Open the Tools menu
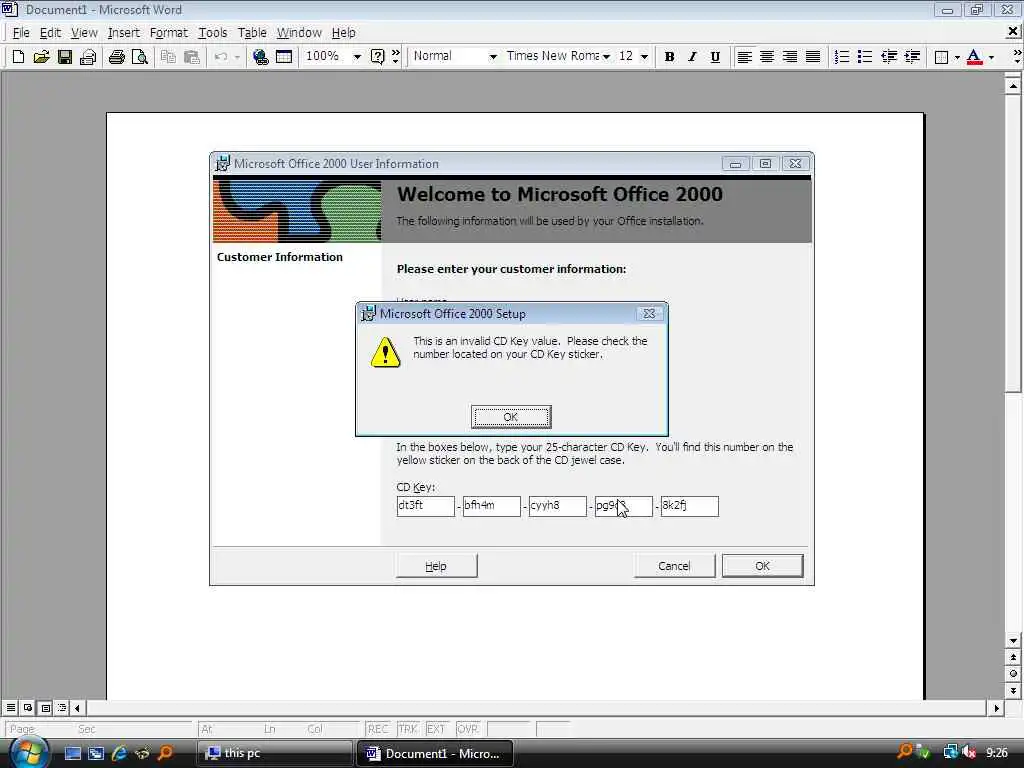Viewport: 1024px width, 768px height. [x=213, y=33]
